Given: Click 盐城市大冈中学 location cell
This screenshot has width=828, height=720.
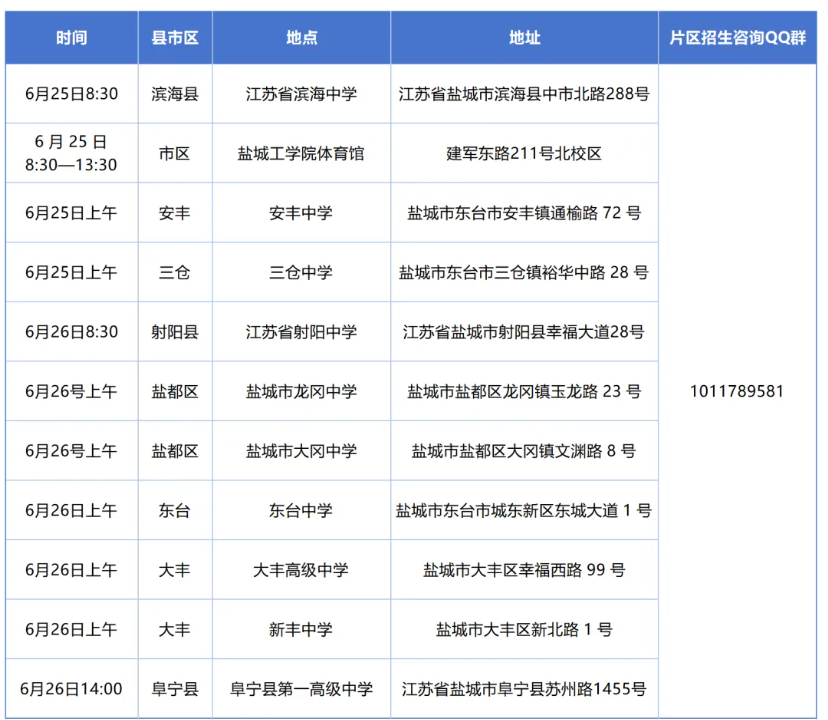Looking at the screenshot, I should point(302,451).
